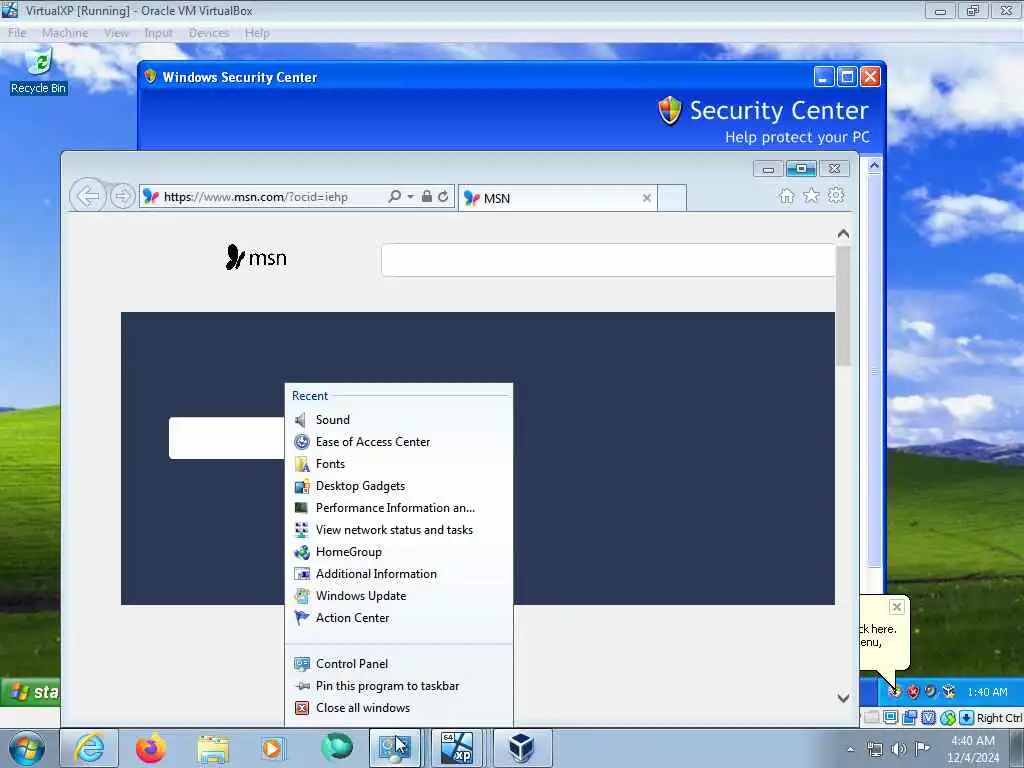The width and height of the screenshot is (1024, 768).
Task: Click the Sound speaker icon in the list
Action: point(301,420)
